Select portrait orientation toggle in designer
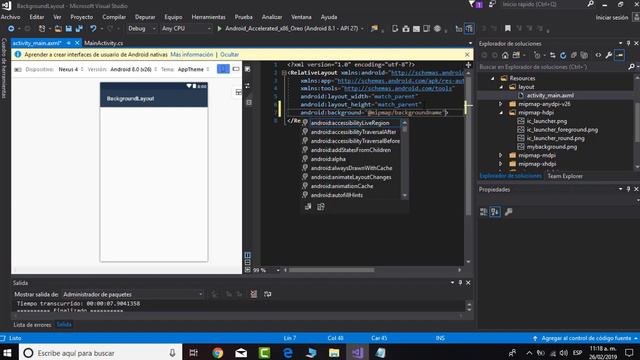Viewport: 640px width, 360px height. (223, 69)
